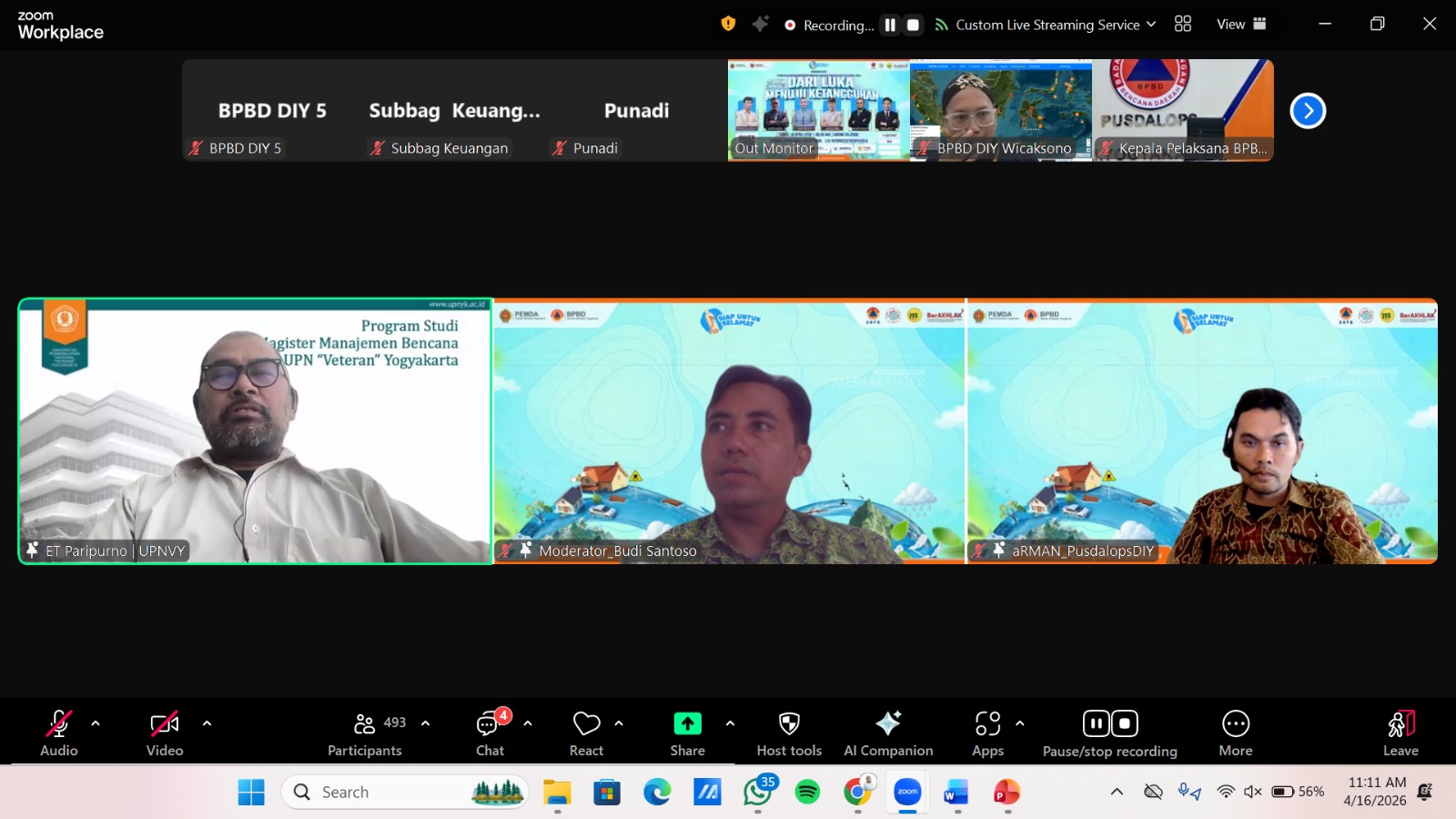
Task: Show next page of participant thumbnails
Action: [x=1308, y=111]
